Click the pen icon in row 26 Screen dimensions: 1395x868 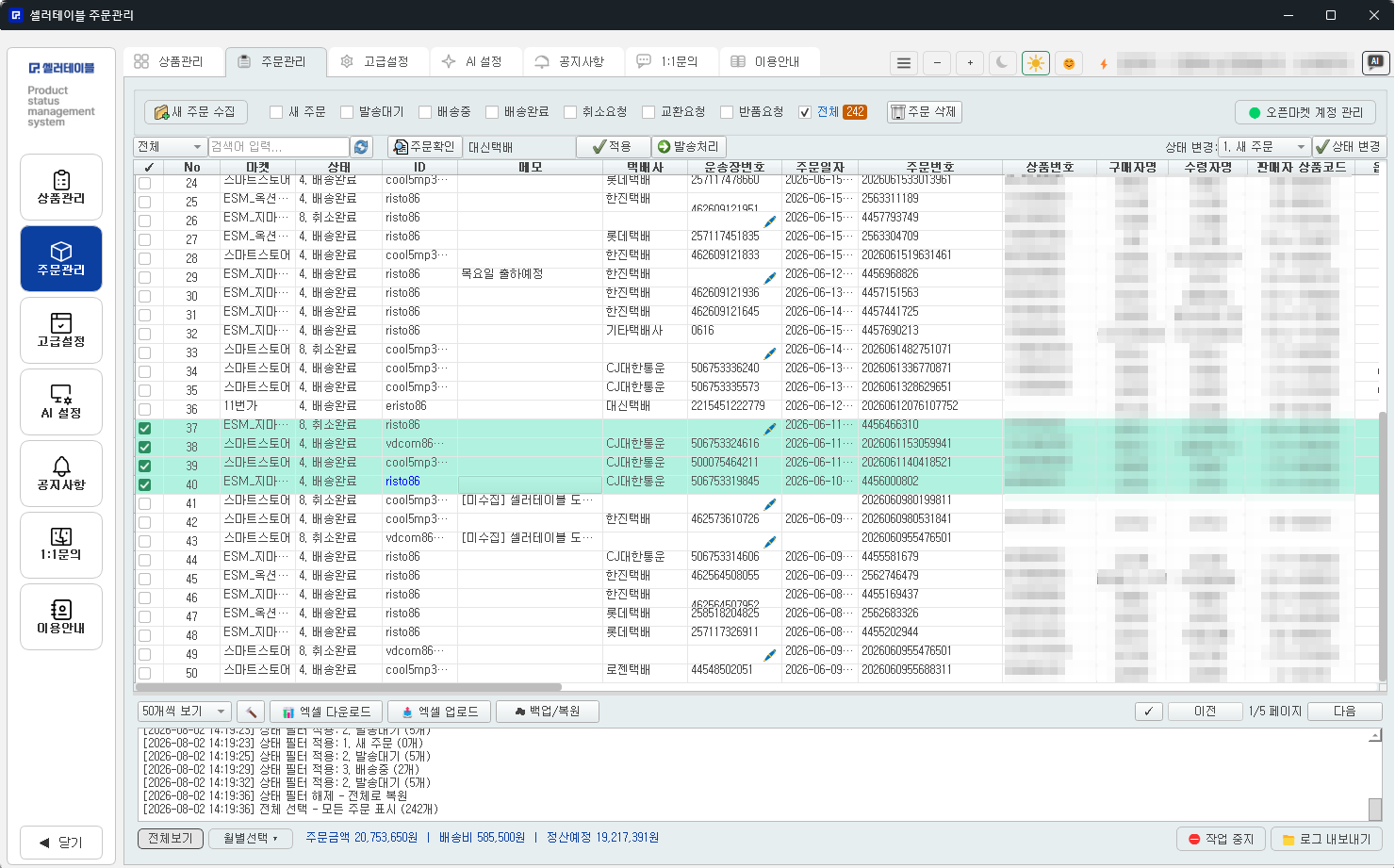[770, 221]
